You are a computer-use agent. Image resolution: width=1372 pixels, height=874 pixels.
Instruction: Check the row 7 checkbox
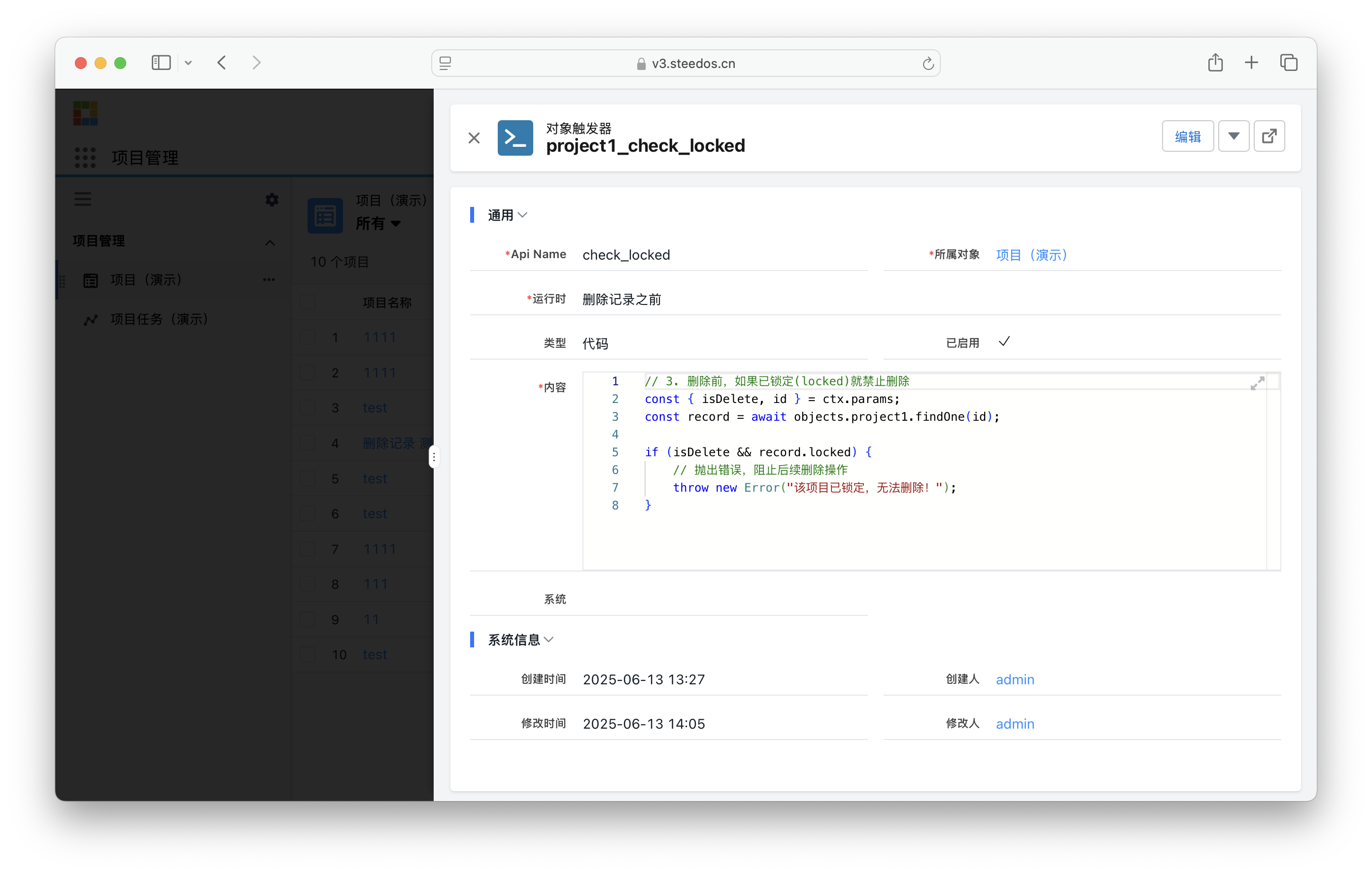pos(308,549)
